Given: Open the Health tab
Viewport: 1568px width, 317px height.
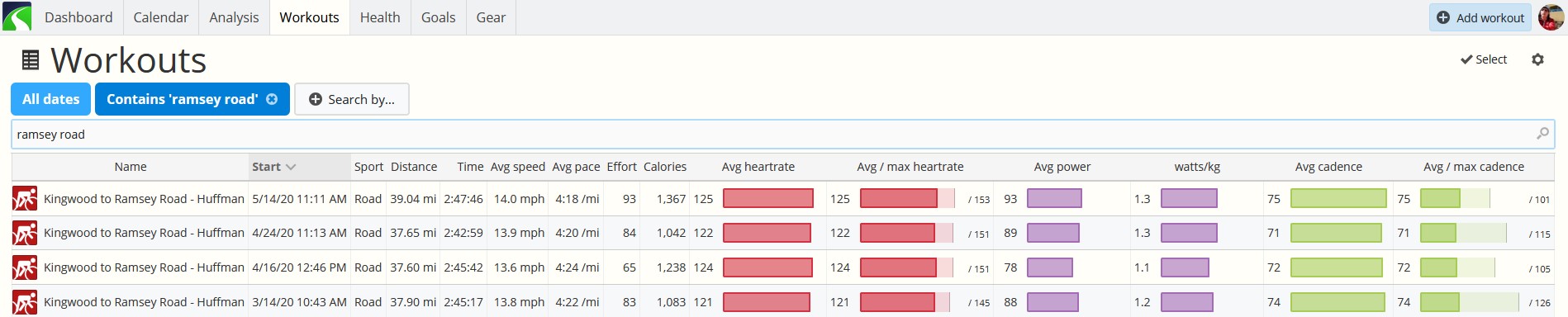Looking at the screenshot, I should tap(380, 17).
